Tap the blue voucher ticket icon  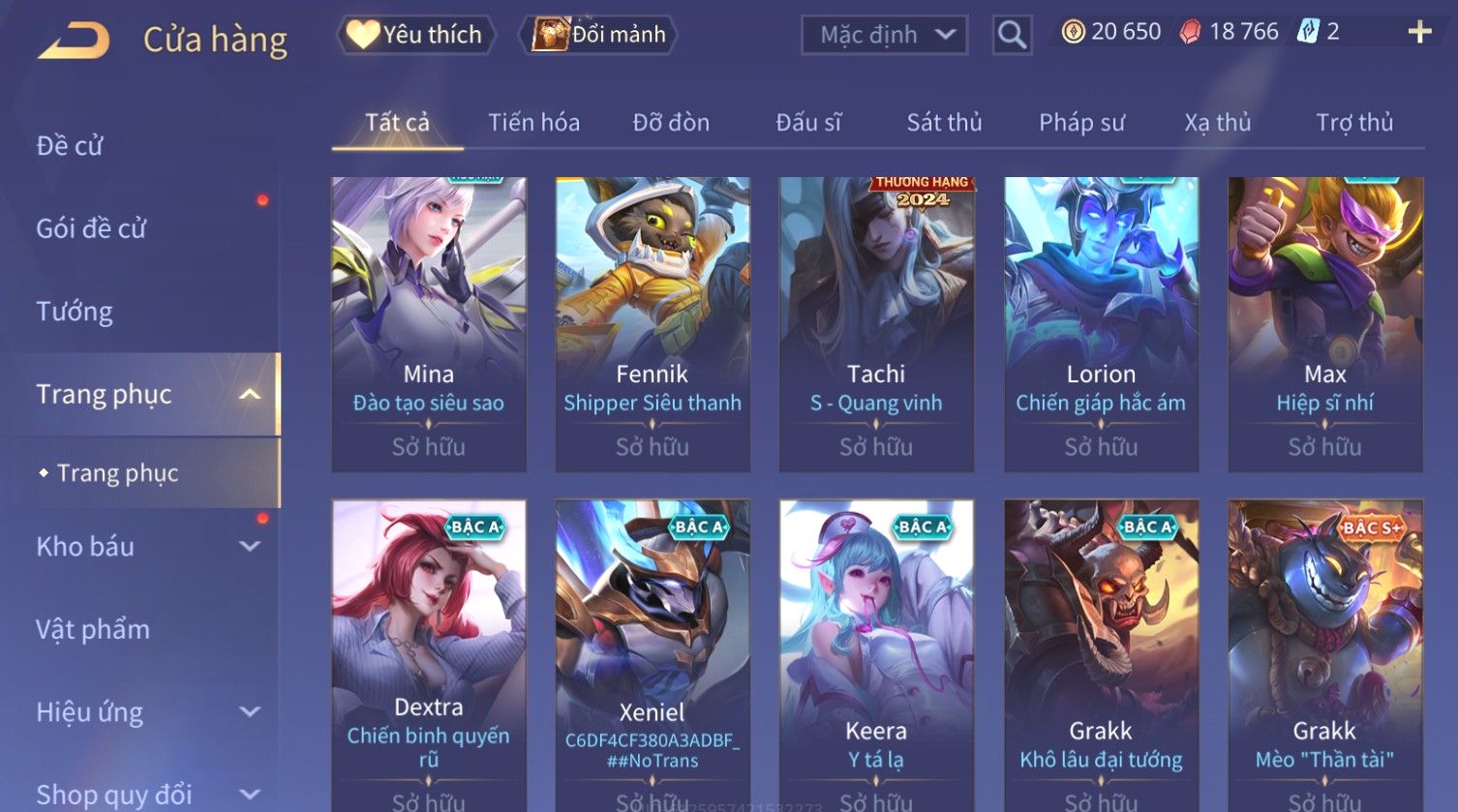tap(1308, 32)
